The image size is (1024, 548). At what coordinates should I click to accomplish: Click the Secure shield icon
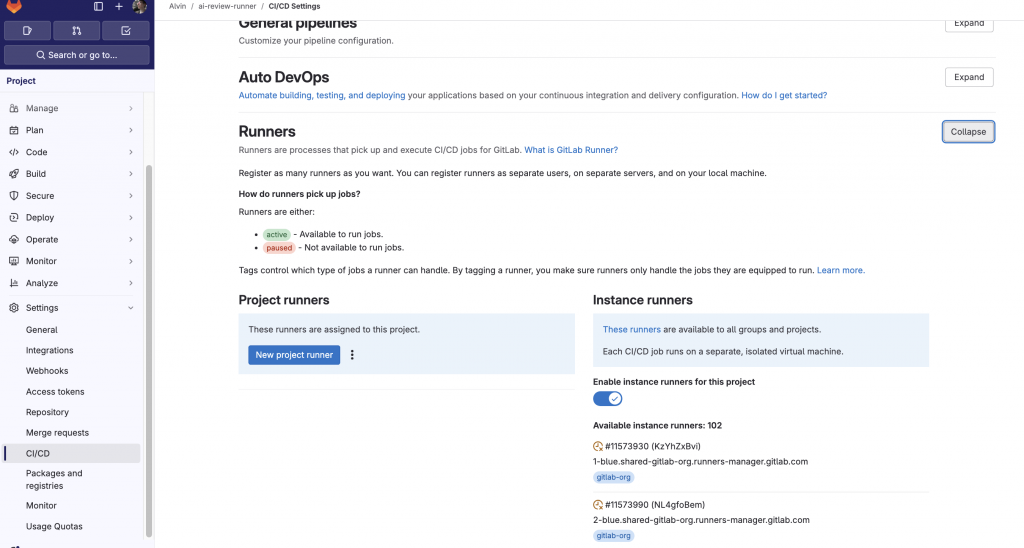tap(14, 196)
